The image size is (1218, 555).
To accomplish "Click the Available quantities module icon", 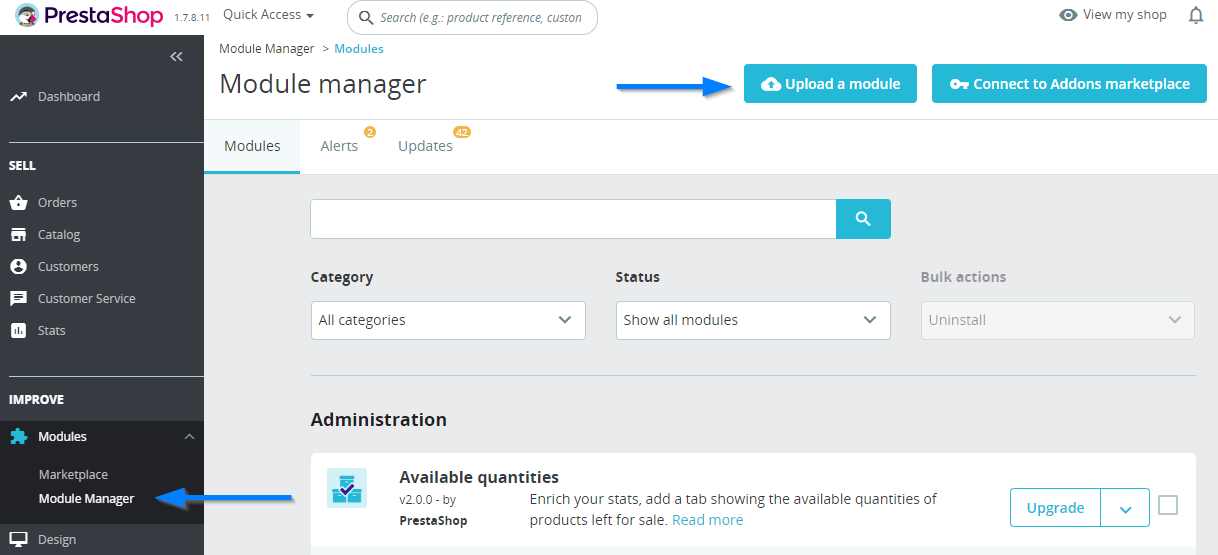I will point(347,488).
